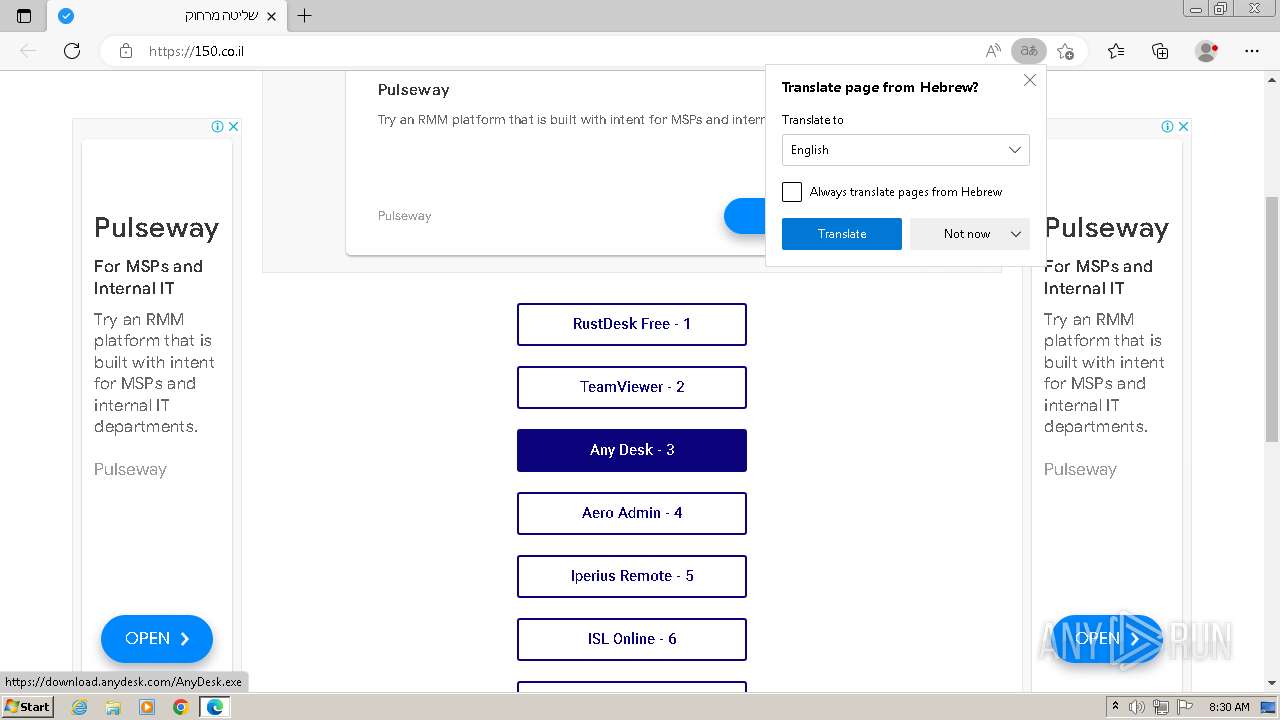
Task: Open a new tab with plus icon
Action: 305,15
